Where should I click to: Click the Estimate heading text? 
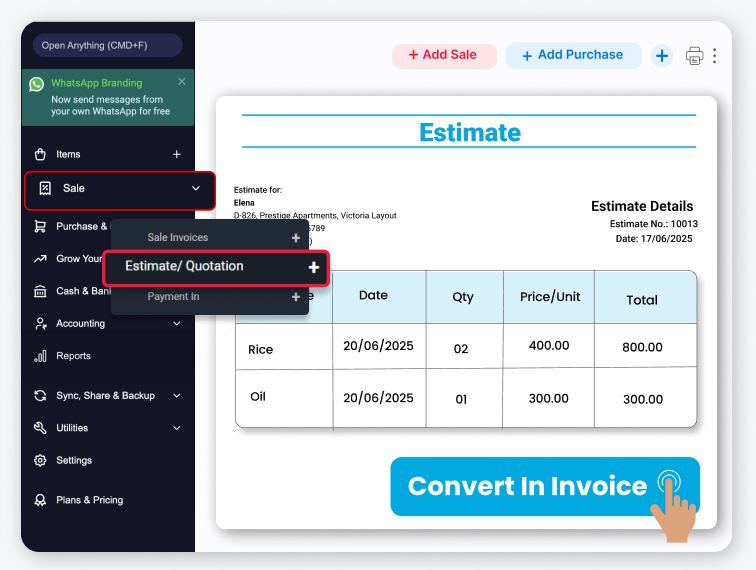tap(470, 132)
